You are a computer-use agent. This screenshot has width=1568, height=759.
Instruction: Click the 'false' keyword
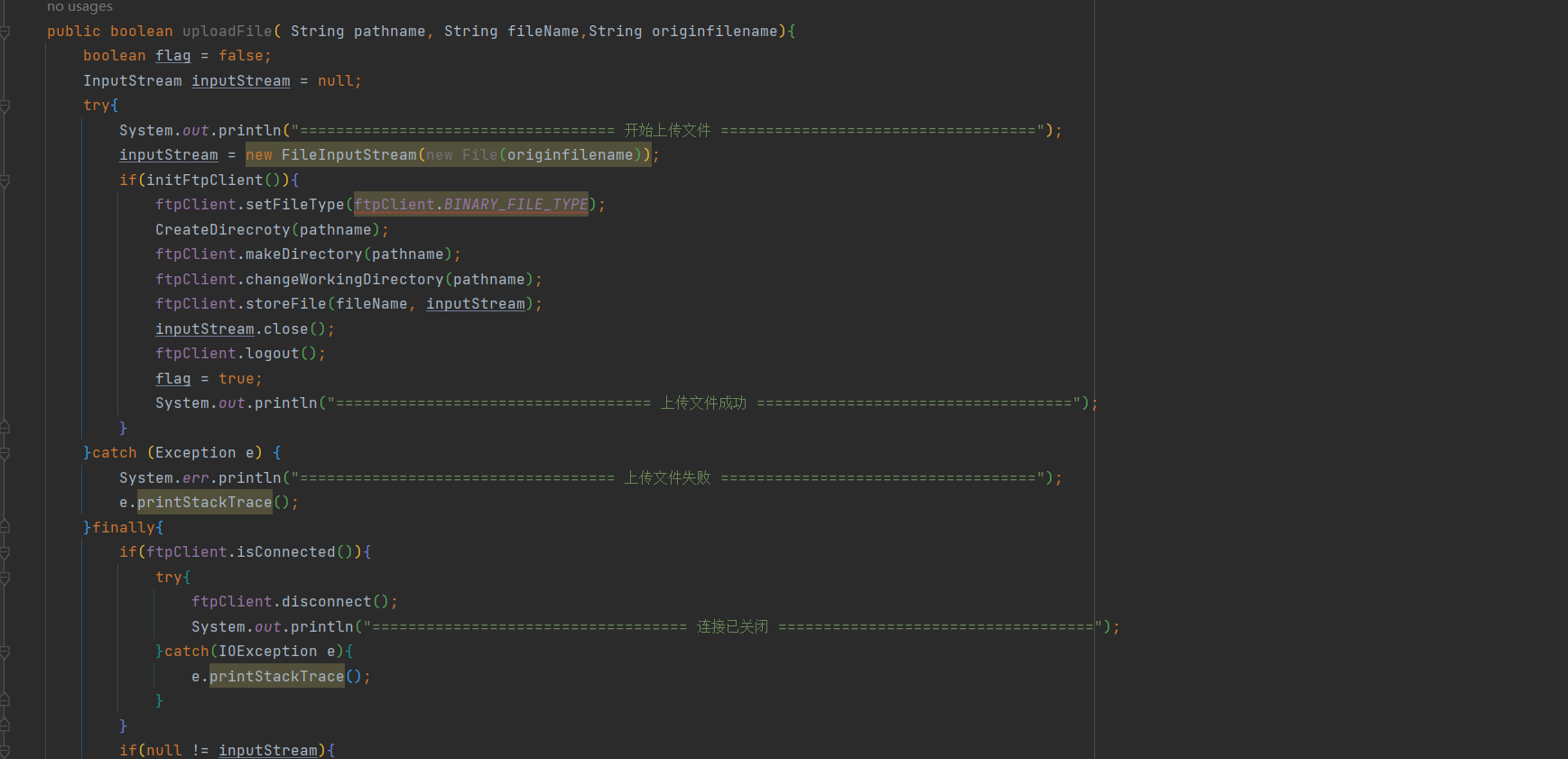point(240,56)
